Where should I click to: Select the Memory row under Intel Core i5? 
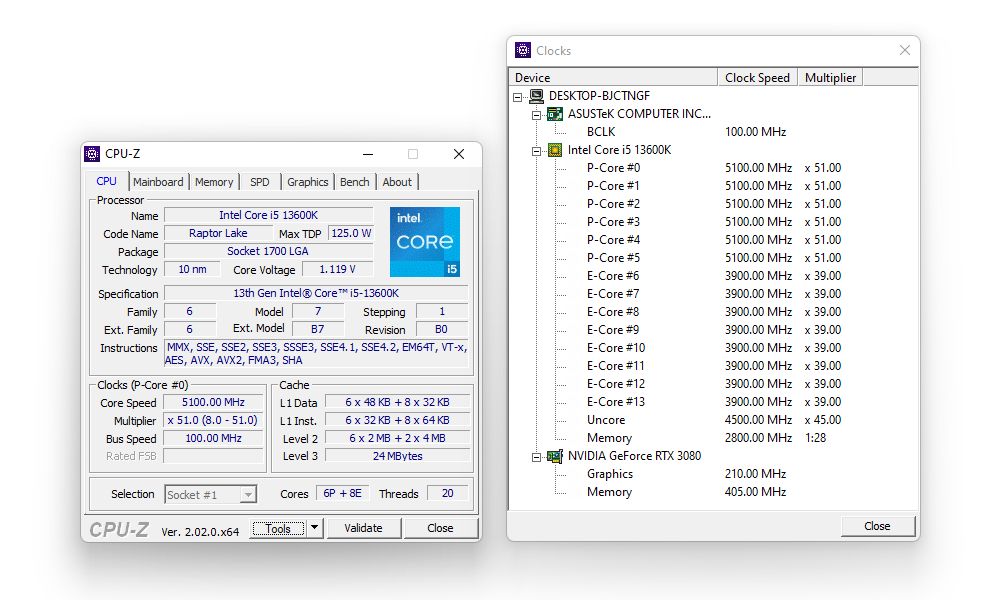tap(713, 438)
